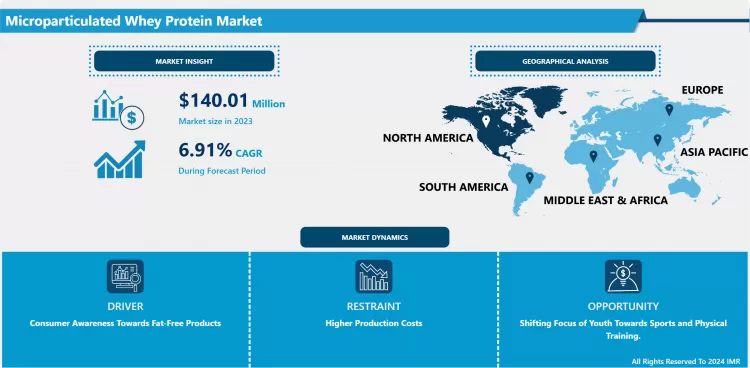Screen dimensions: 750x368
Task: Select Consumer Awareness Towards Fat-Free Products text
Action: (x=125, y=323)
